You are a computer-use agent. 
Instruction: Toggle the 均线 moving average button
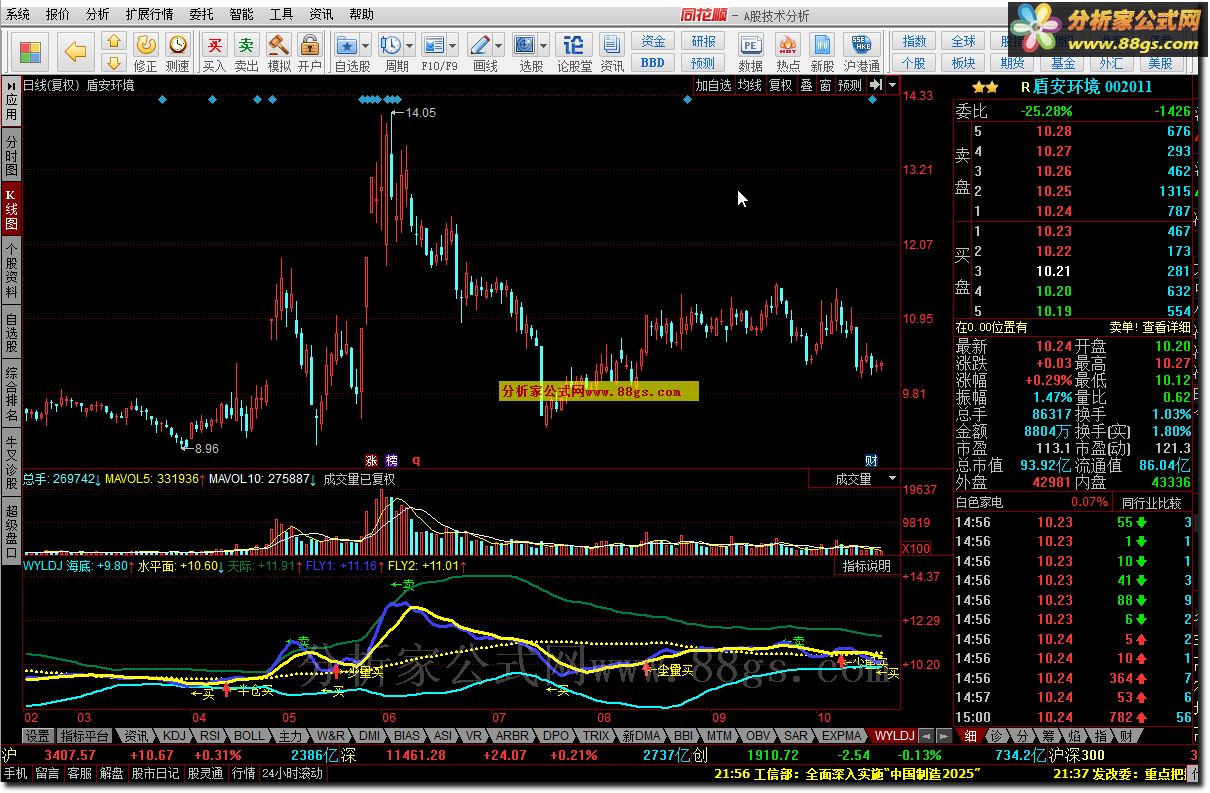(x=750, y=86)
